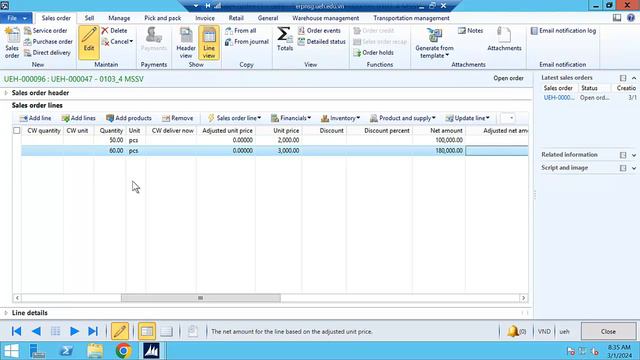Go to previous record

(x=36, y=331)
